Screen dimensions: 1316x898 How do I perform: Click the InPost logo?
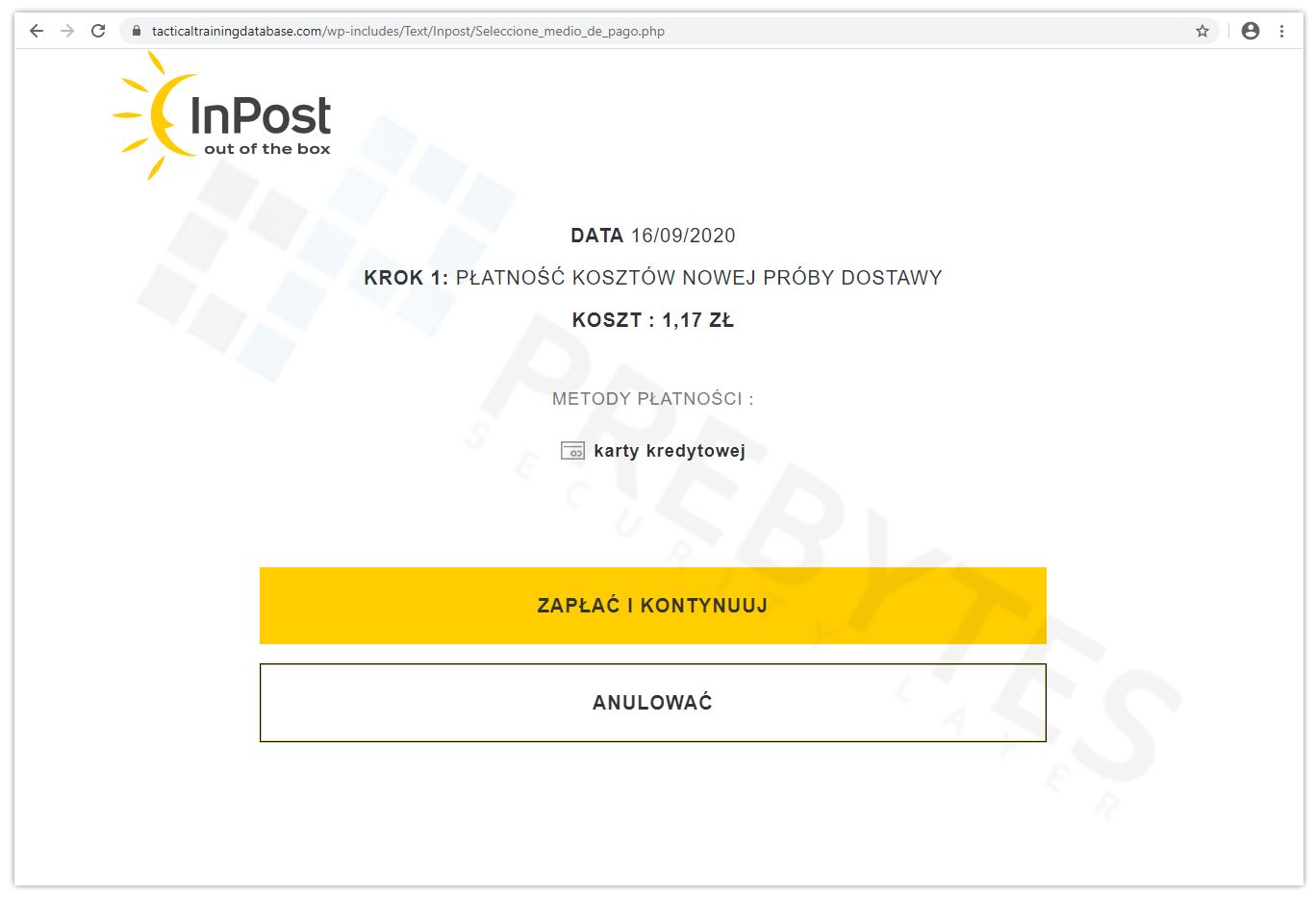(x=222, y=115)
